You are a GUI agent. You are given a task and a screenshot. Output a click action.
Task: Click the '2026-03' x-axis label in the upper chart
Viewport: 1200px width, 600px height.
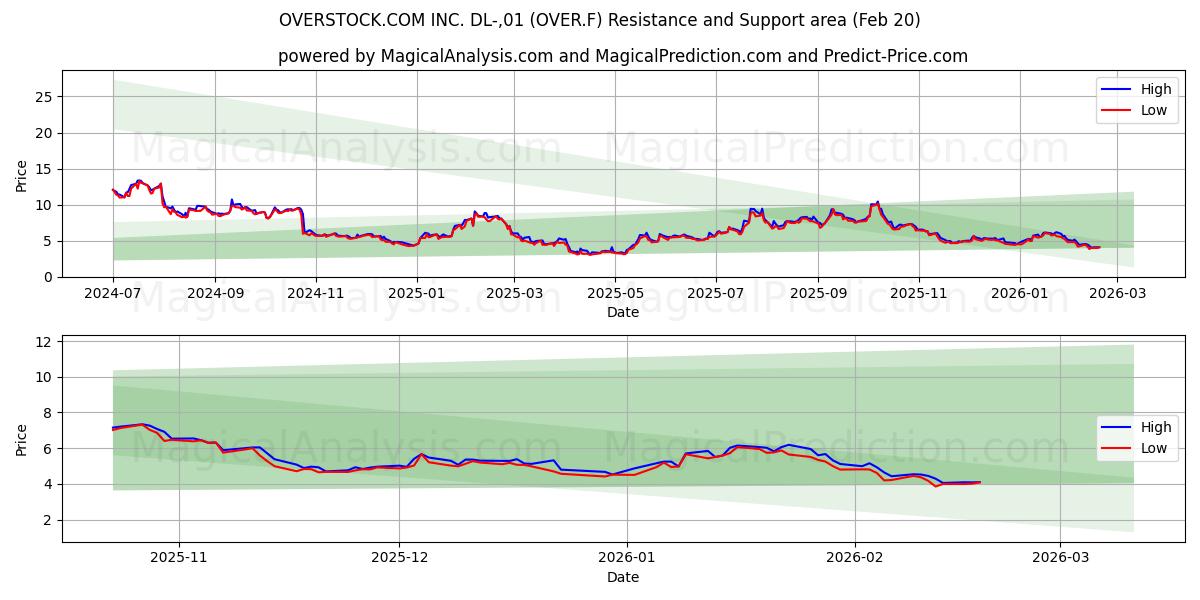tap(1117, 294)
